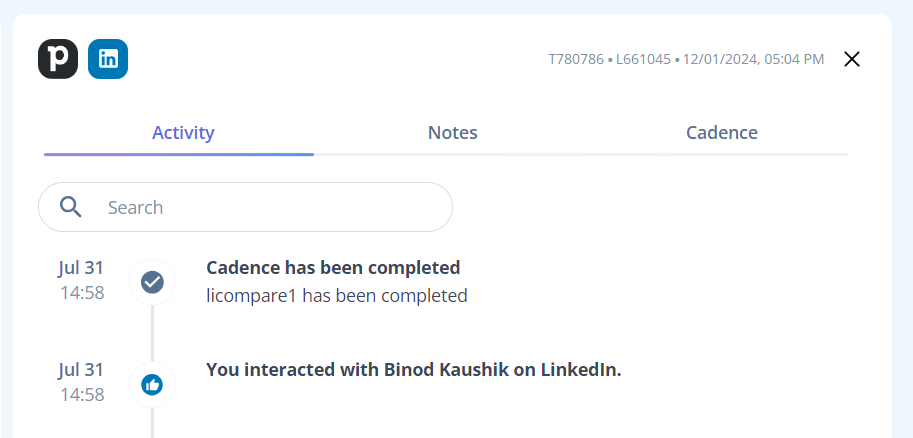Click the timeline line below thumbs-up icon
Image resolution: width=913 pixels, height=438 pixels.
coord(153,422)
